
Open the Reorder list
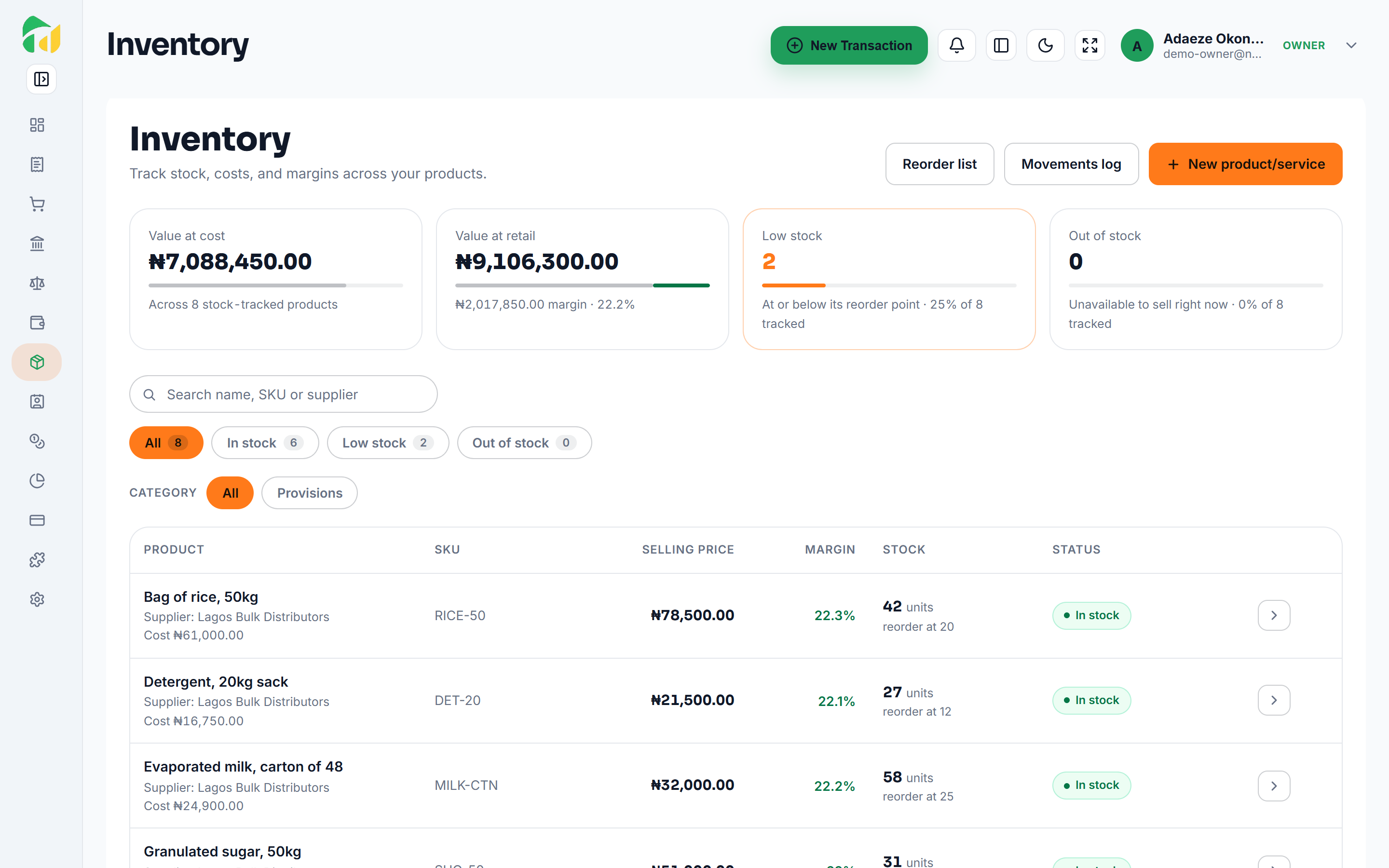(x=940, y=164)
